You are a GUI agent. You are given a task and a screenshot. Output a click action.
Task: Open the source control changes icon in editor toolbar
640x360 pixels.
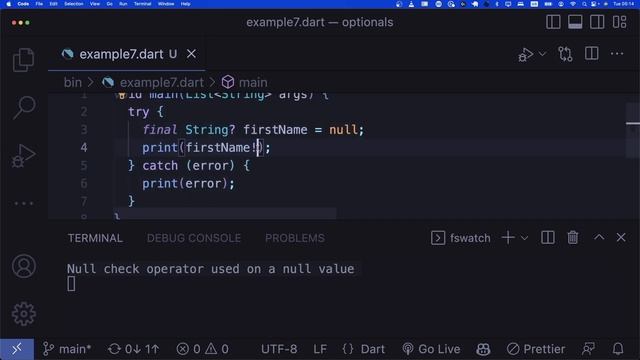(565, 54)
